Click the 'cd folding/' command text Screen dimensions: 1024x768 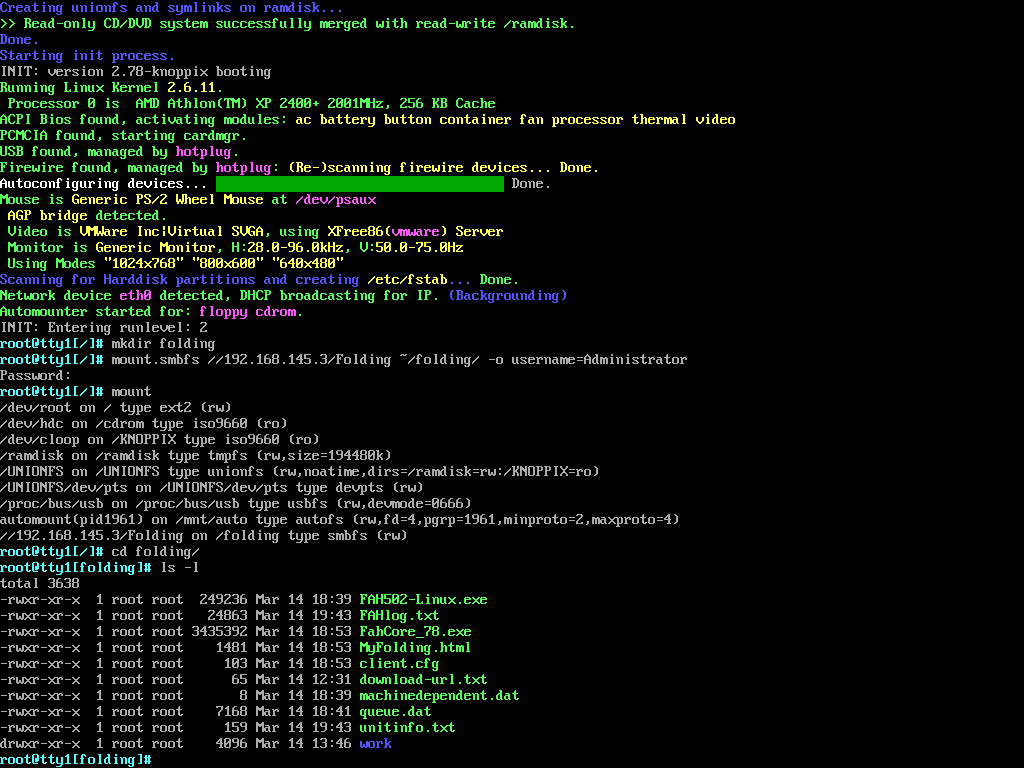click(155, 552)
